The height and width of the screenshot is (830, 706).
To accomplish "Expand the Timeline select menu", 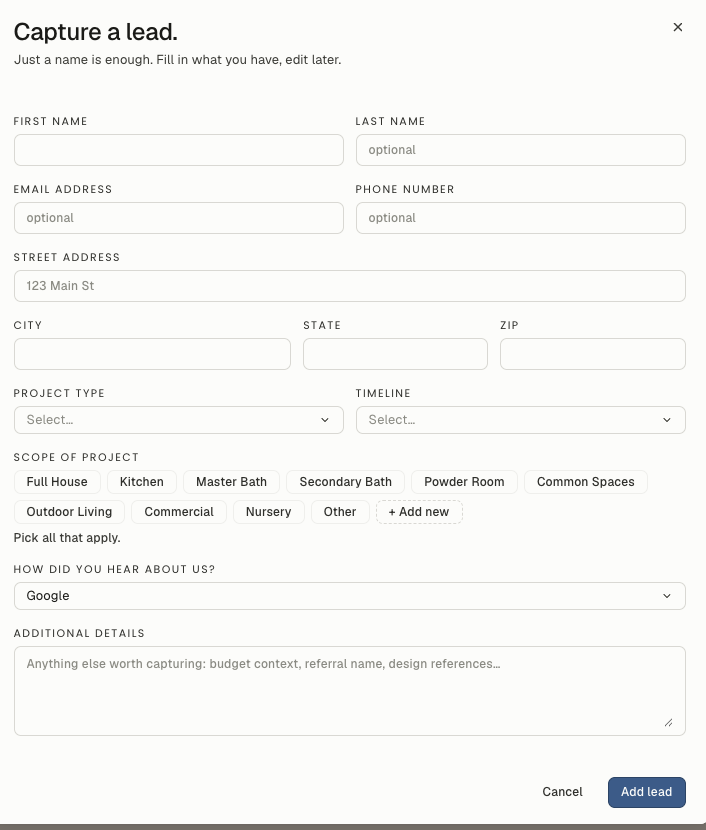I will [x=521, y=420].
